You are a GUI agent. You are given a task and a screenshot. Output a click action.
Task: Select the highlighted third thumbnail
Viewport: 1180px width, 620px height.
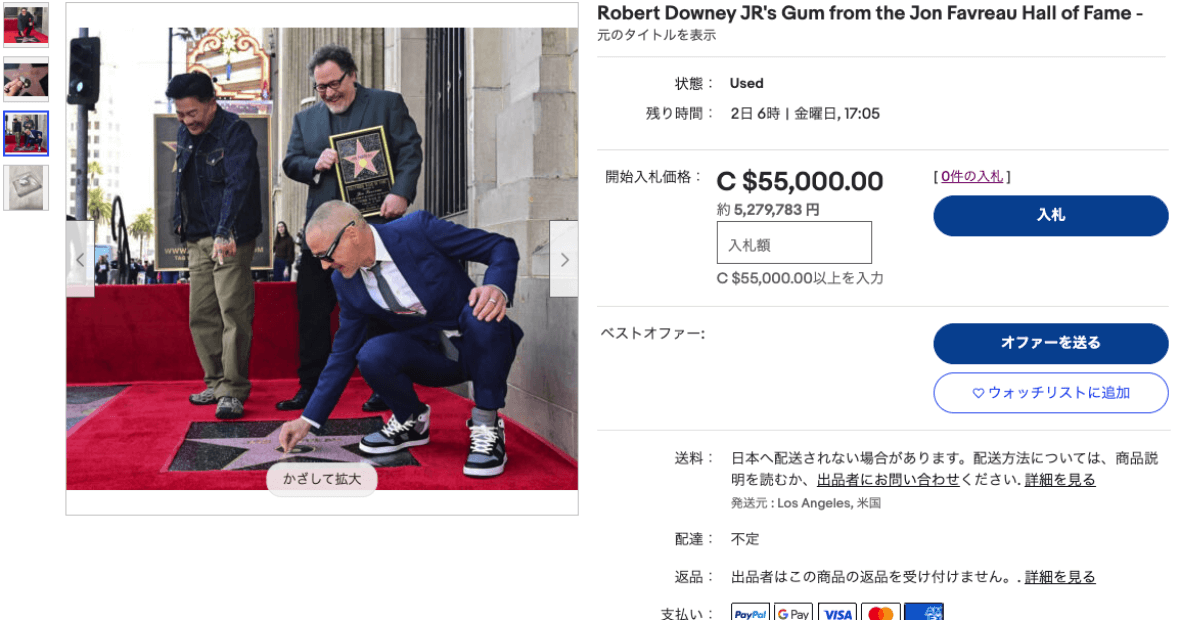click(x=26, y=133)
